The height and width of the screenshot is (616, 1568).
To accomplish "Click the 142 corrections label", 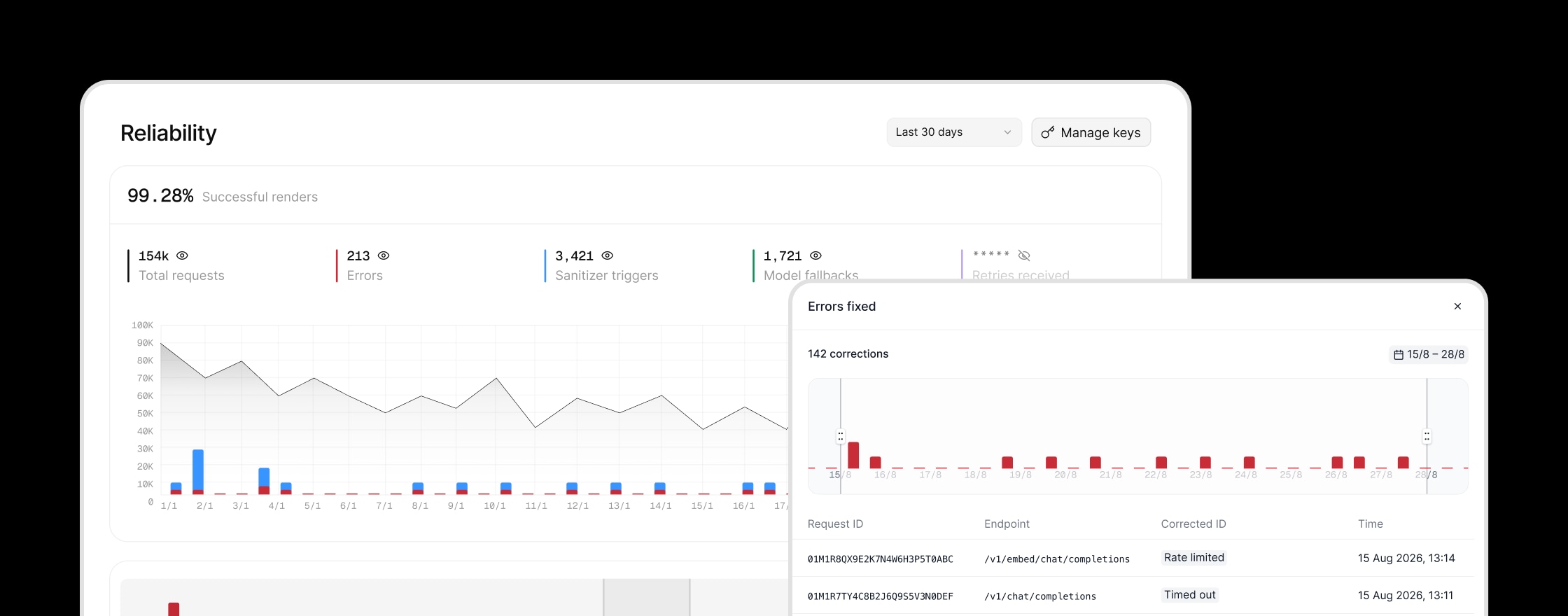I will coord(848,353).
